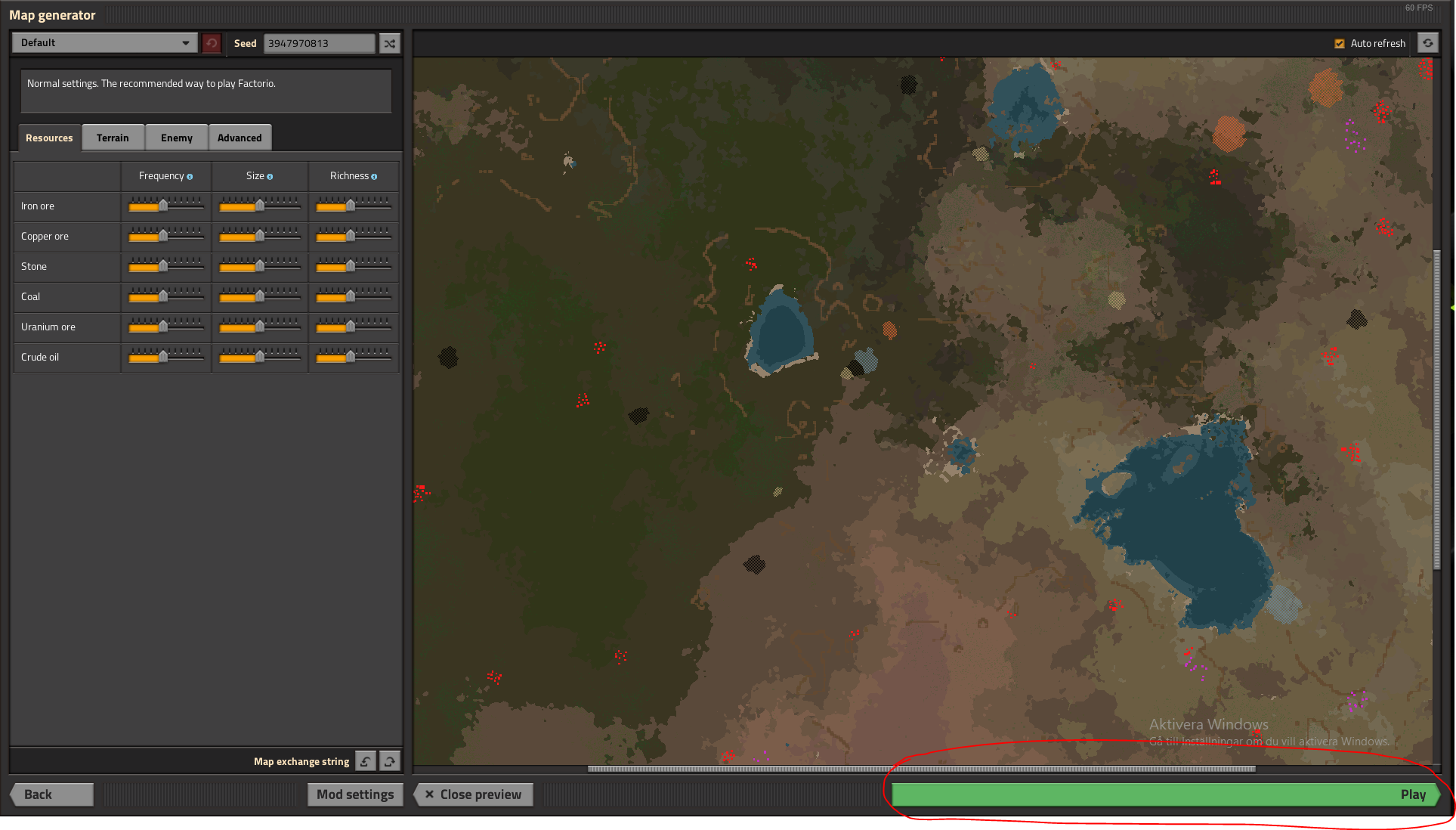Click the Crude oil row label
Image resolution: width=1456 pixels, height=830 pixels.
pyautogui.click(x=40, y=357)
